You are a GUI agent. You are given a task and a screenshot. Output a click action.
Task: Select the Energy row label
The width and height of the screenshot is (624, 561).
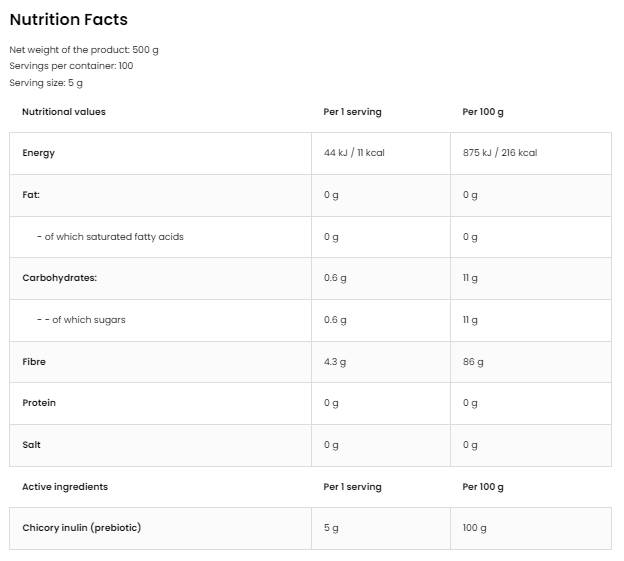(38, 153)
